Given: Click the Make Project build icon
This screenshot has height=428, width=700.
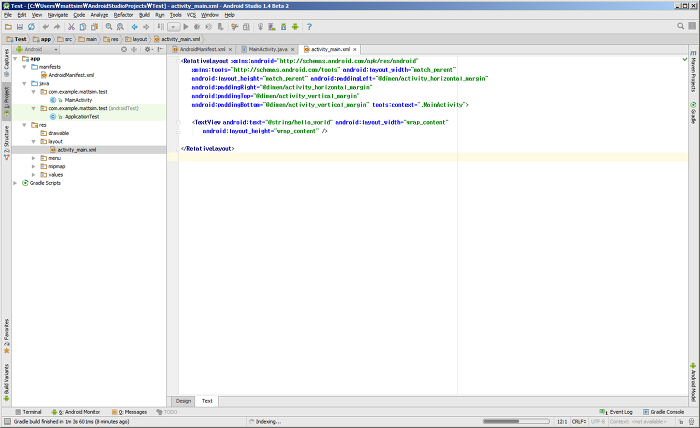Looking at the screenshot, I should coord(161,27).
